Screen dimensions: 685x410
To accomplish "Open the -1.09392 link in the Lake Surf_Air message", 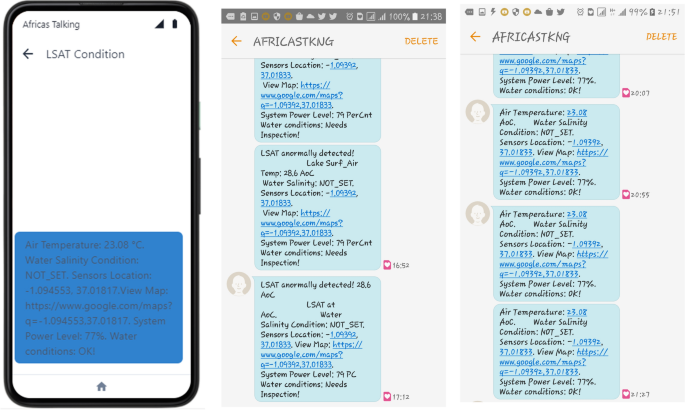I will [343, 193].
